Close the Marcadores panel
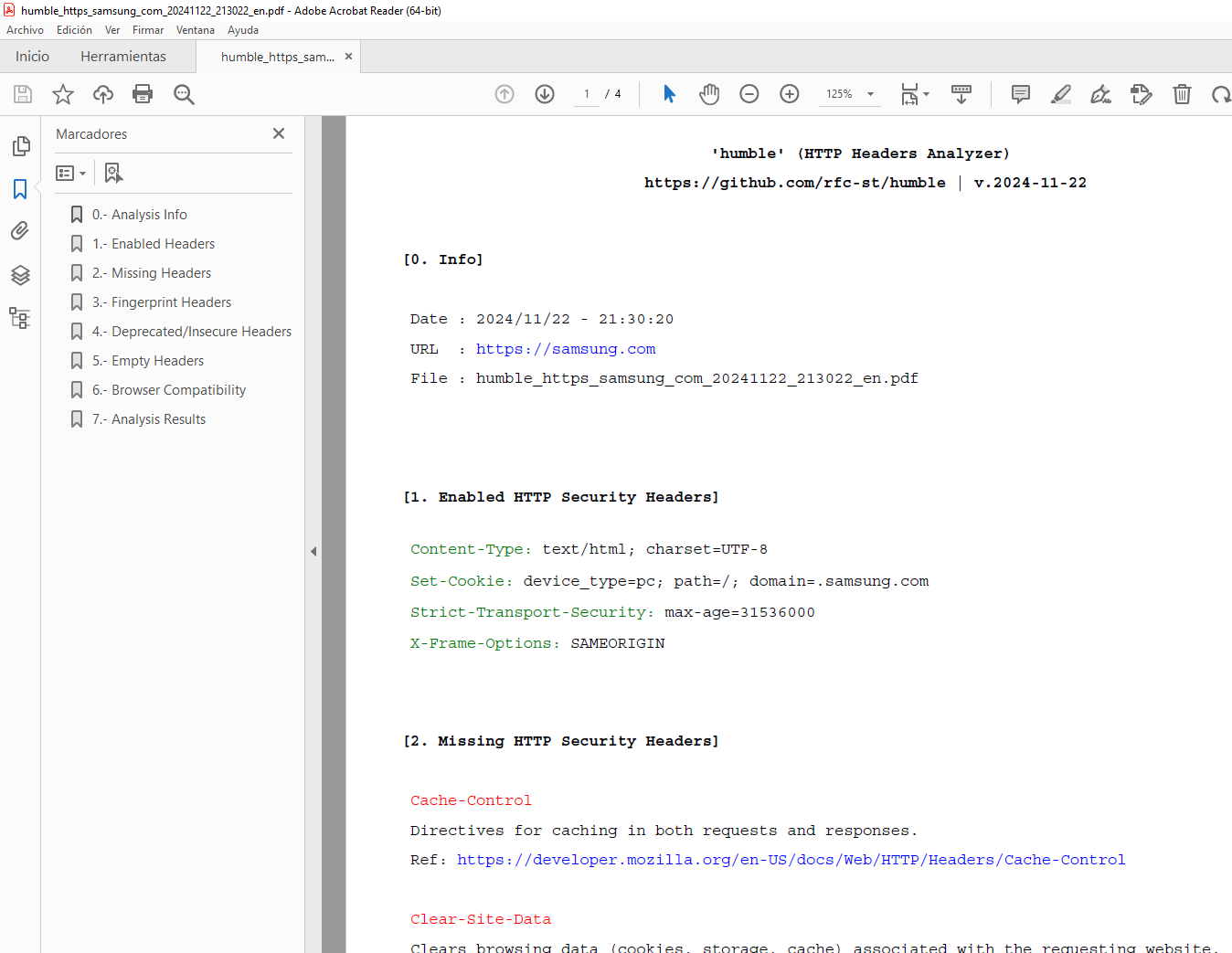 click(x=279, y=133)
